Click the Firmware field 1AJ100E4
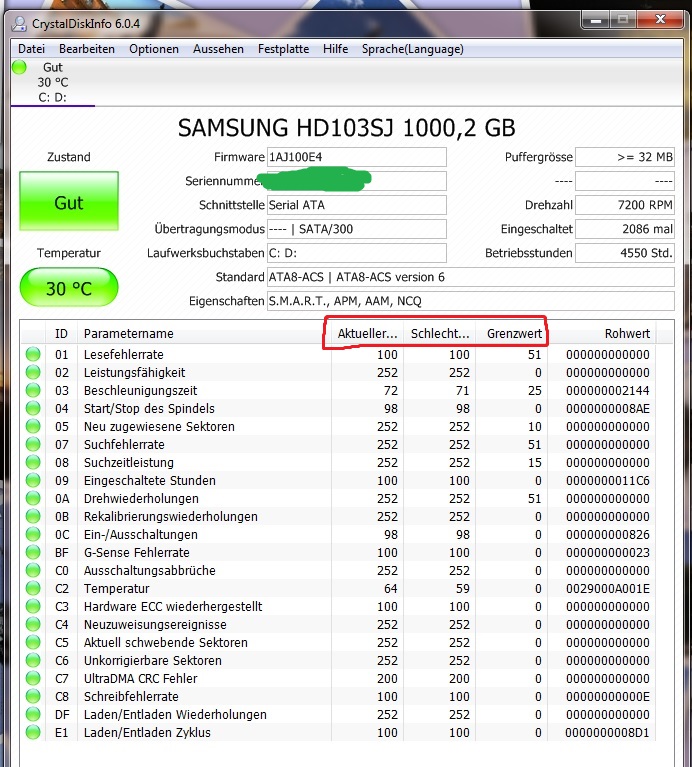692x767 pixels. [357, 157]
